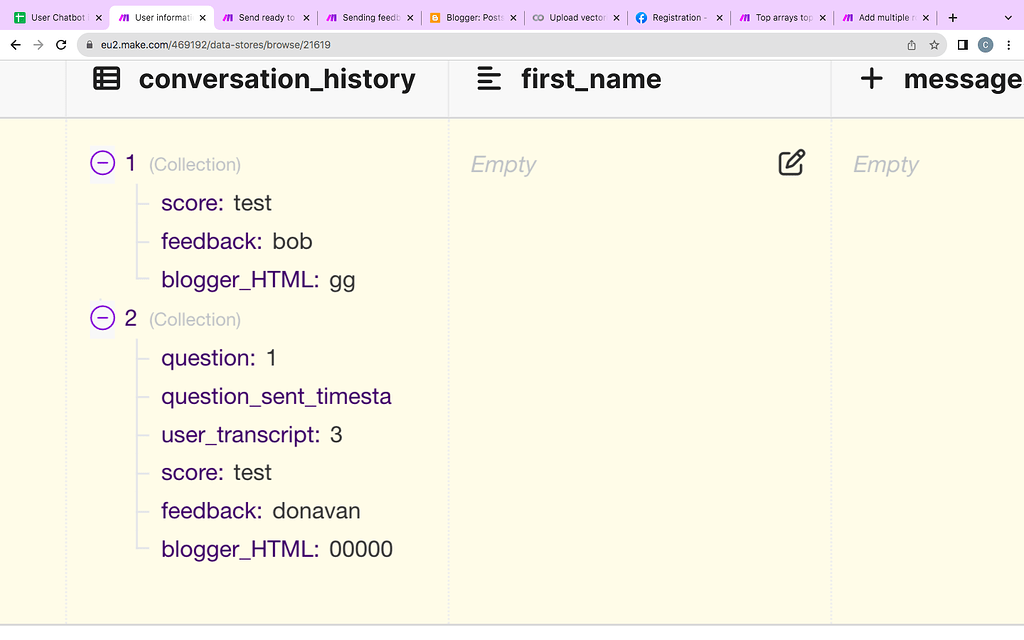Open the browser side panel icon
Screen dimensions: 1024x640
tap(962, 45)
